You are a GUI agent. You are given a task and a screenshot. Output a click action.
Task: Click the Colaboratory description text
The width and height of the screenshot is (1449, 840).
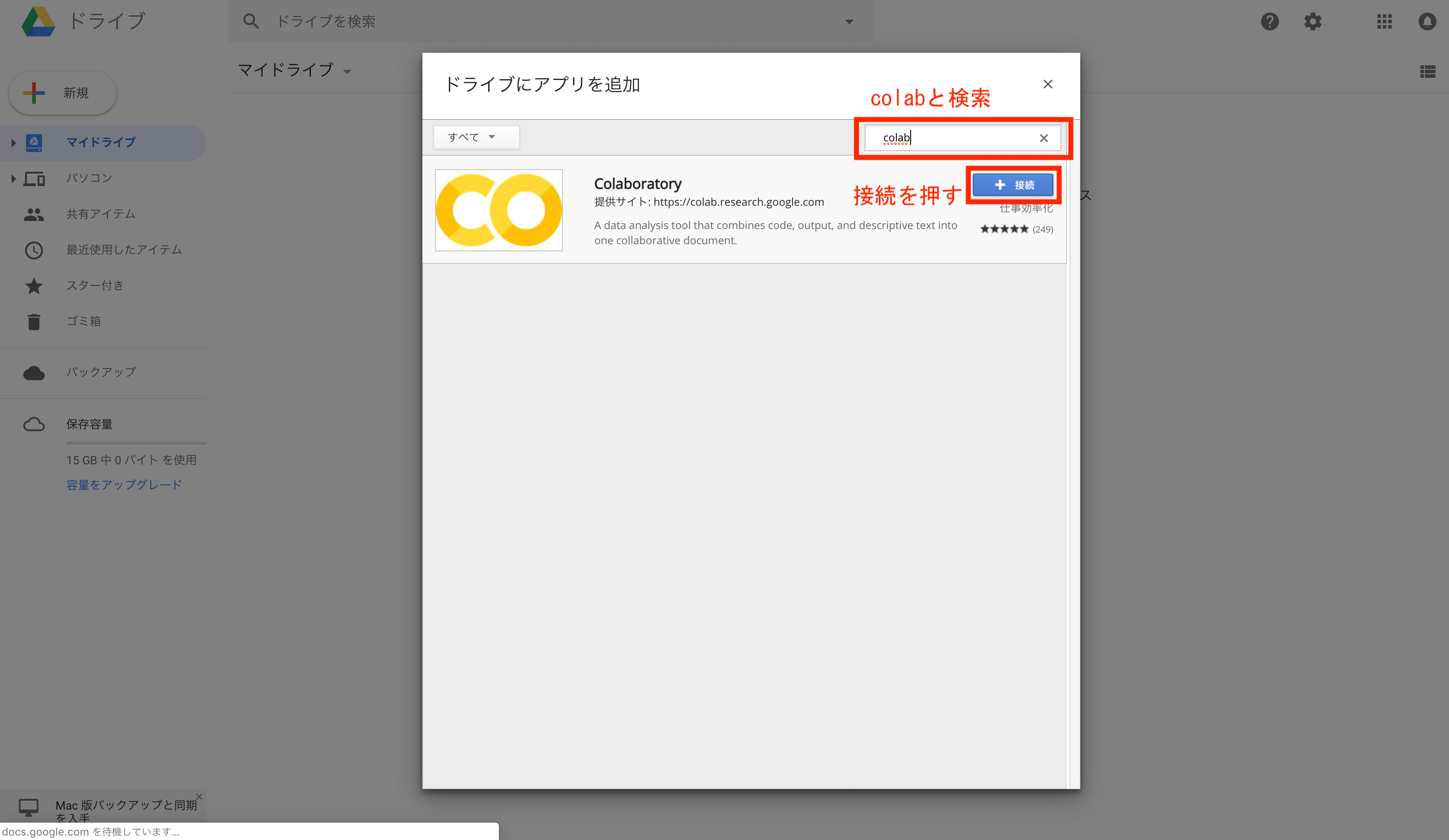tap(776, 233)
